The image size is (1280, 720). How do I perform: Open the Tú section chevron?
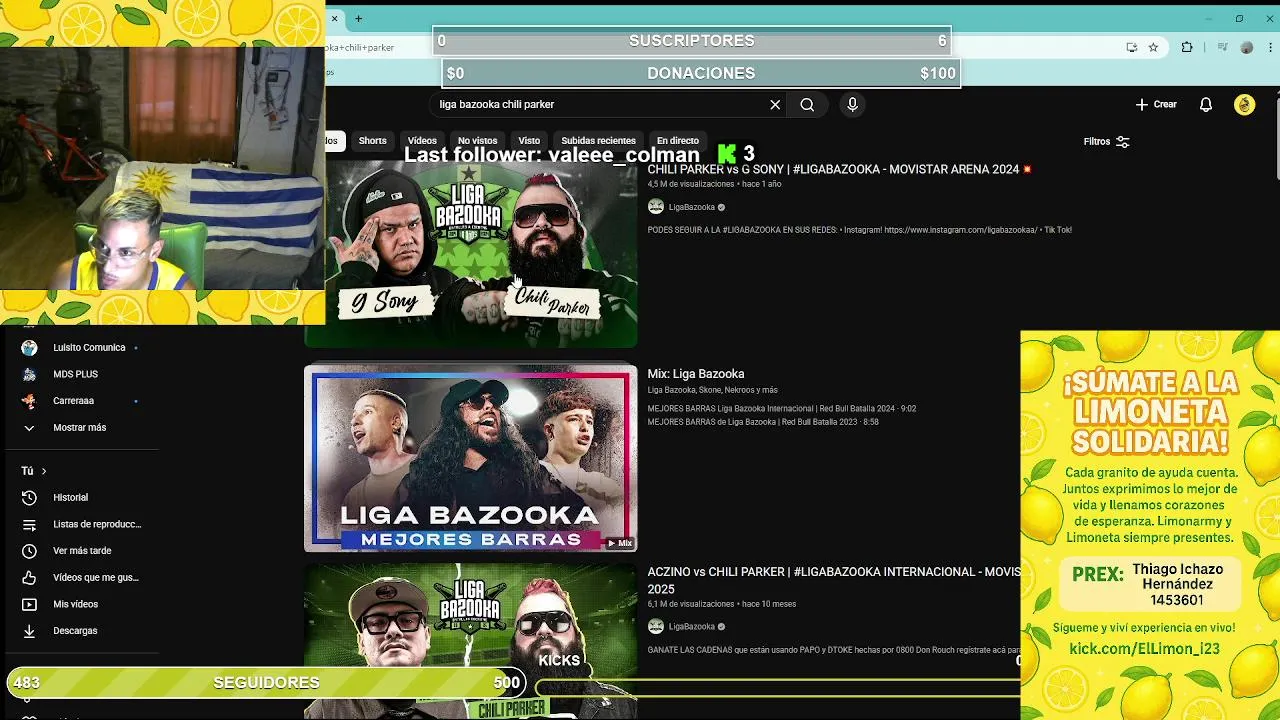43,471
